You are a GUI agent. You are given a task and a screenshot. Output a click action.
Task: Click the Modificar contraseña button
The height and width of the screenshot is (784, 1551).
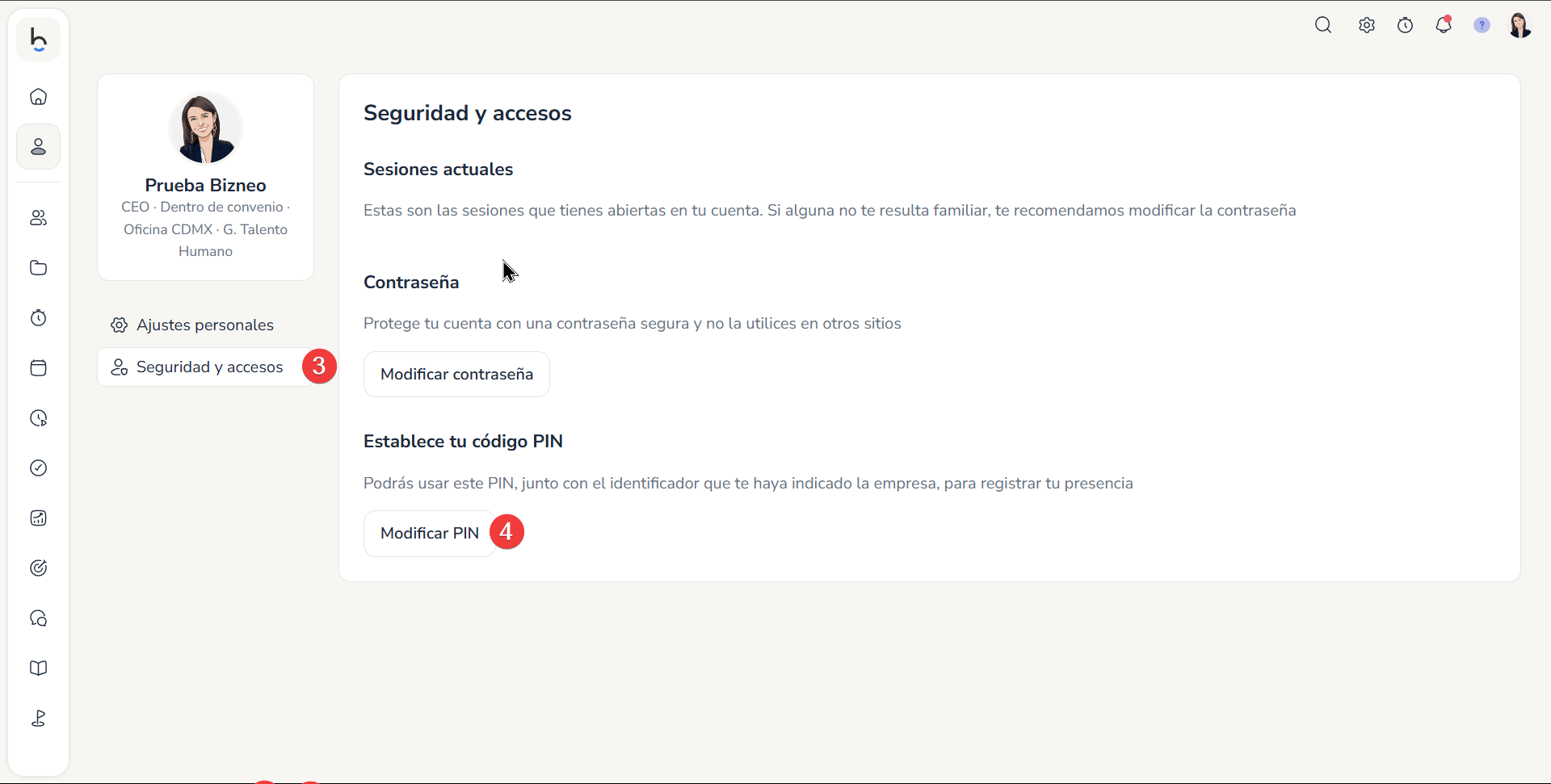tap(456, 374)
